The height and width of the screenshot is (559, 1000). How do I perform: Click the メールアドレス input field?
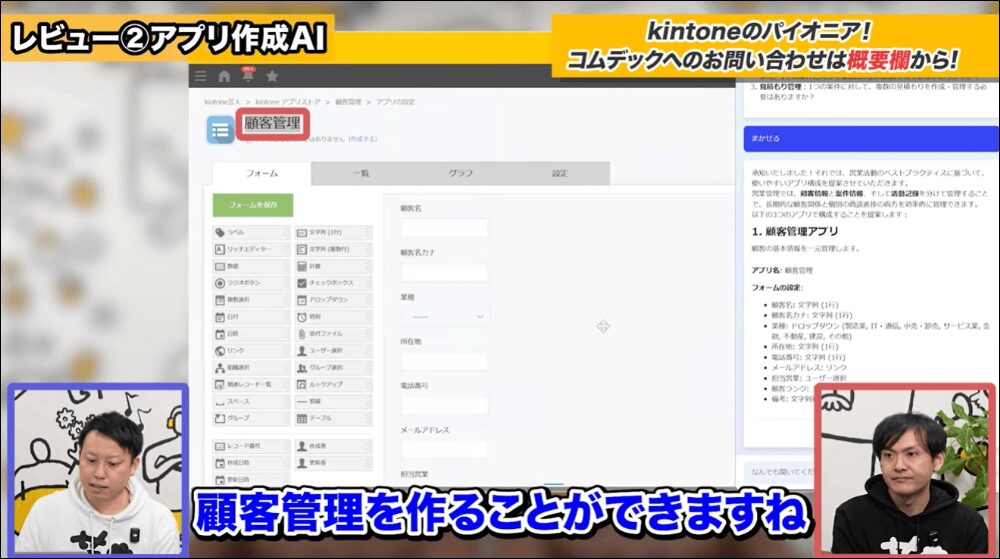click(445, 449)
